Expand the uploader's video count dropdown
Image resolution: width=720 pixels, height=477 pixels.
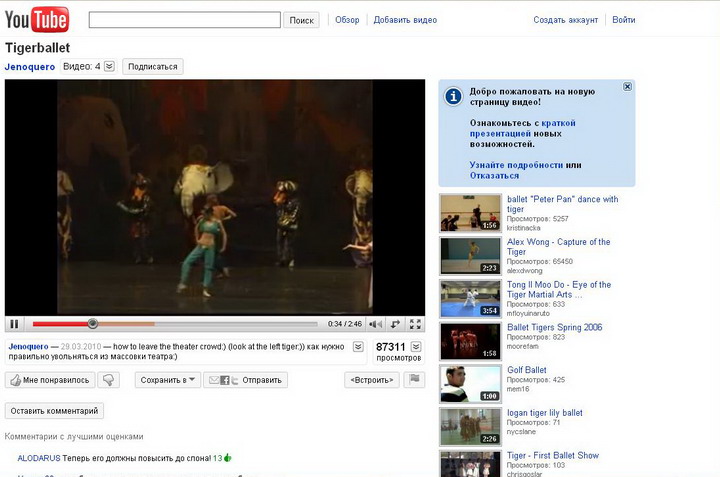(x=109, y=67)
